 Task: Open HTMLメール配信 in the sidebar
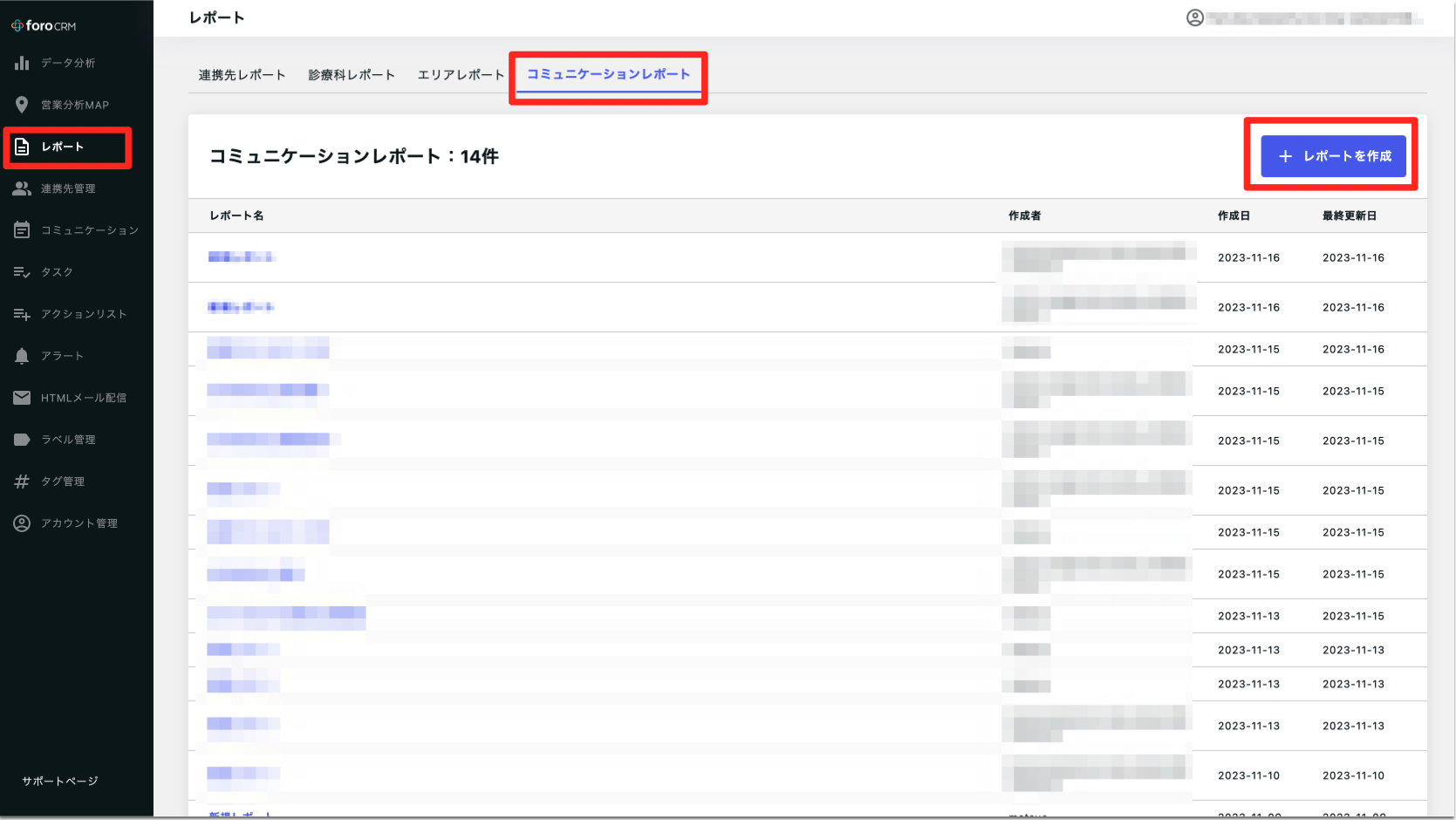(x=77, y=398)
